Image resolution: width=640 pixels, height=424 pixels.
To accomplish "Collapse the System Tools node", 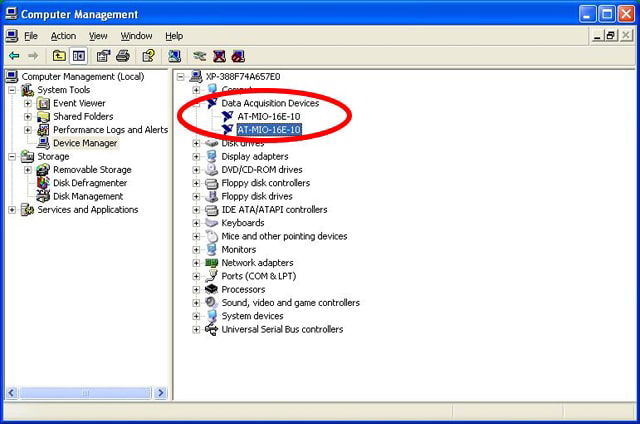I will (x=12, y=90).
